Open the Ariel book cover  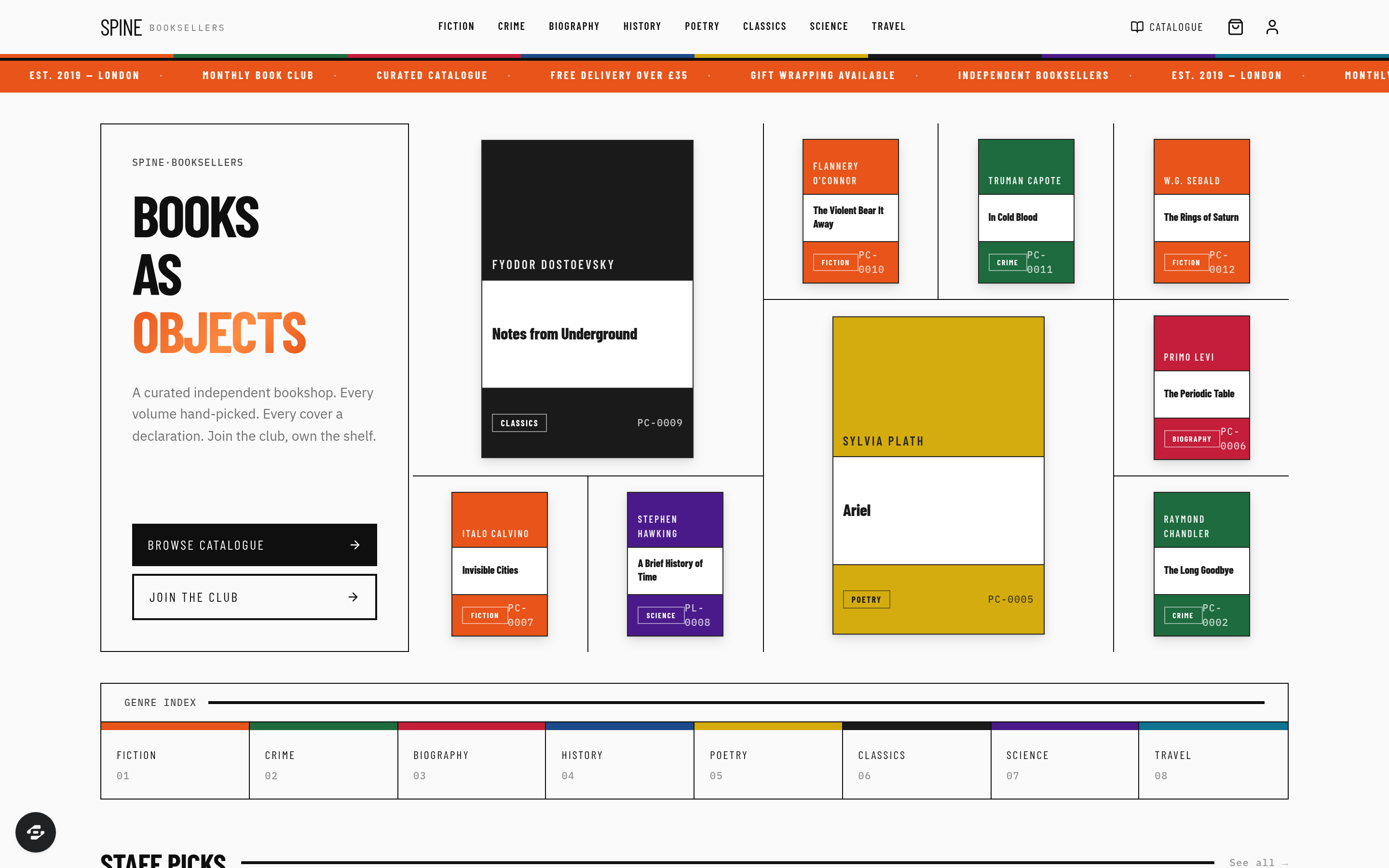pos(939,475)
